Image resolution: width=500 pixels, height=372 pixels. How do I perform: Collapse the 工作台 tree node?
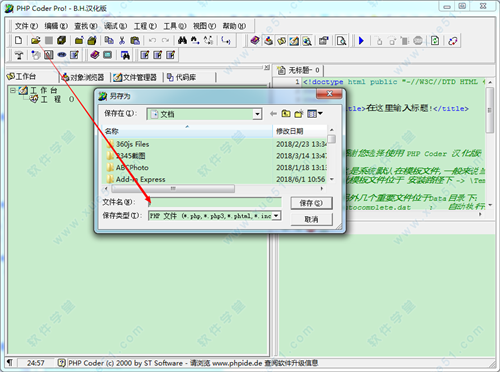(x=13, y=90)
